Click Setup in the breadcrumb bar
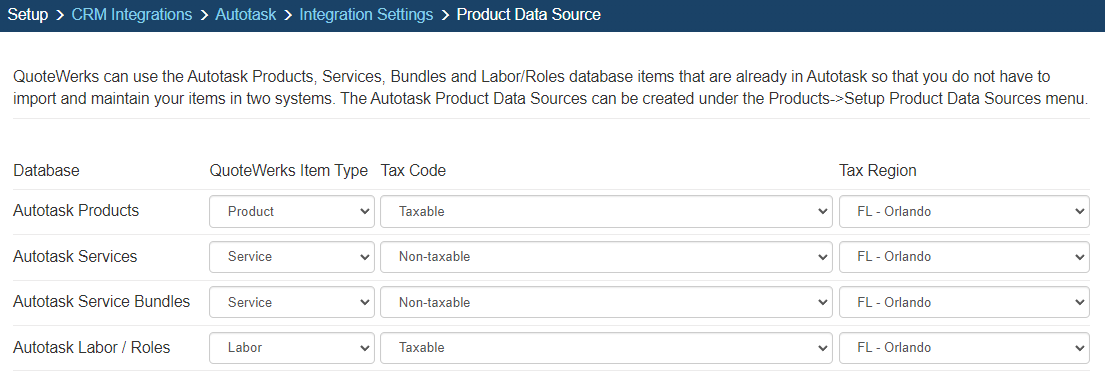Viewport: 1105px width, 387px height. pyautogui.click(x=28, y=14)
